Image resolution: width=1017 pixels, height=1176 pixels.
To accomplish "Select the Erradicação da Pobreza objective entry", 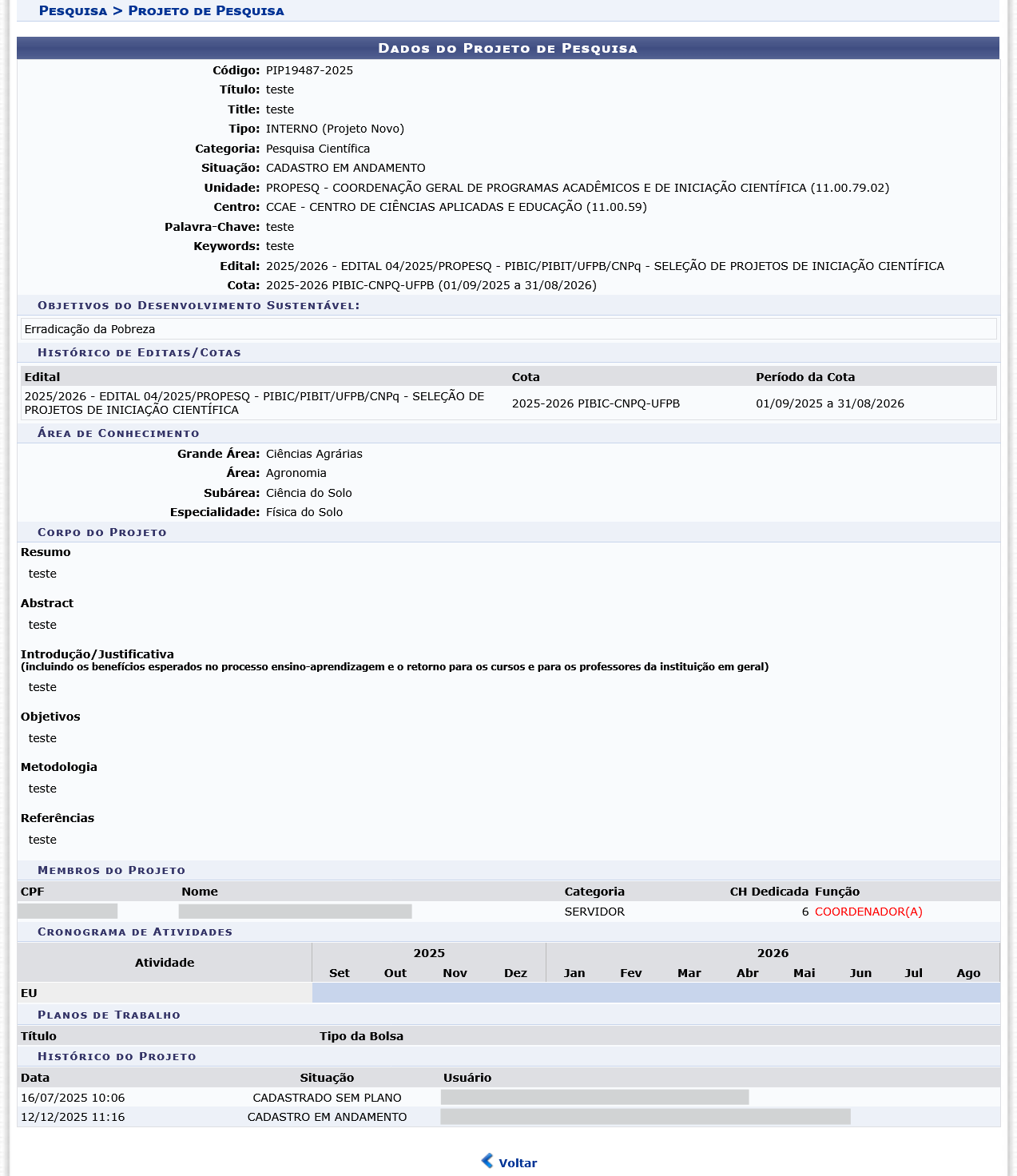I will tap(89, 329).
